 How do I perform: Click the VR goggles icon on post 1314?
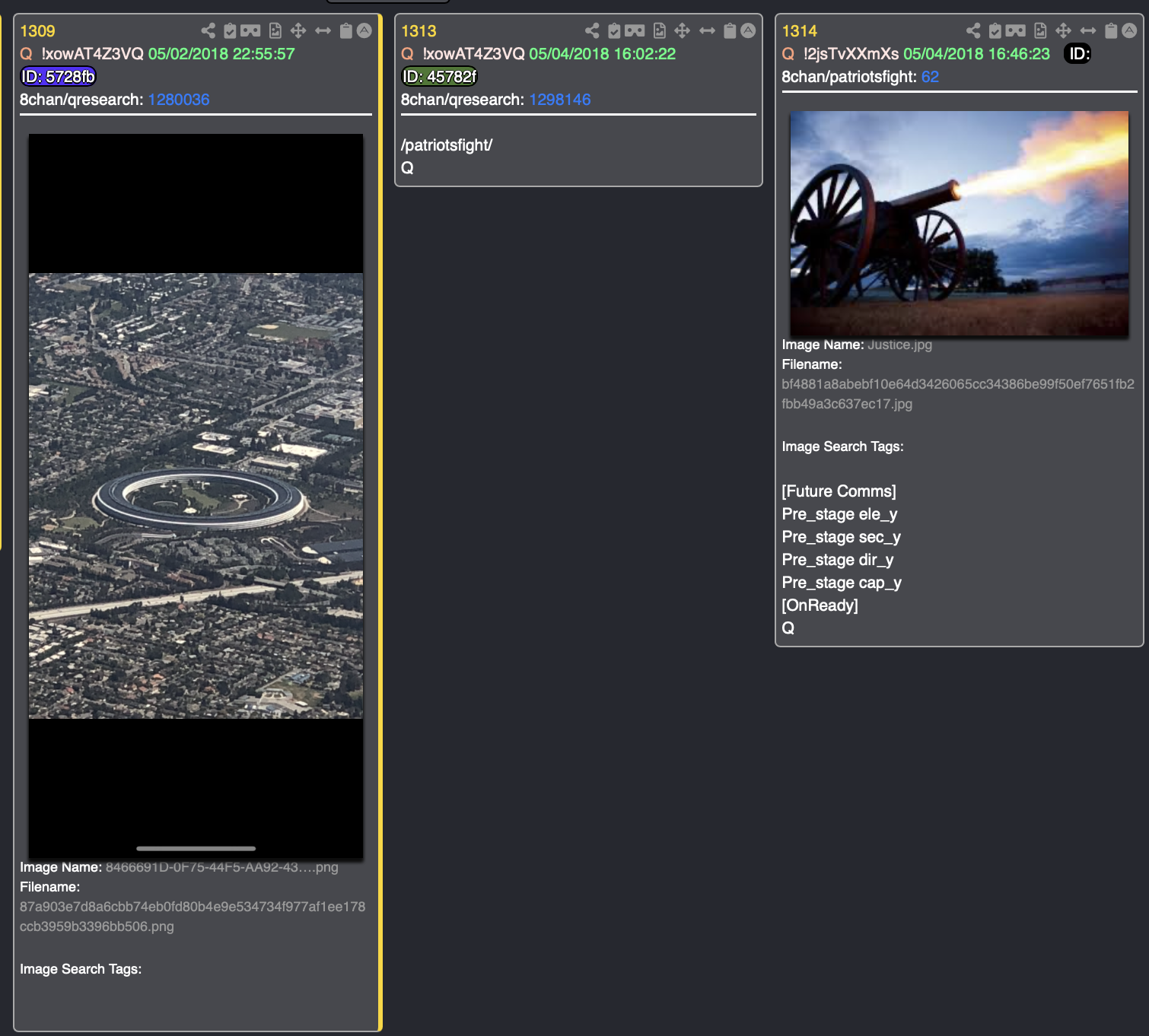coord(1016,30)
